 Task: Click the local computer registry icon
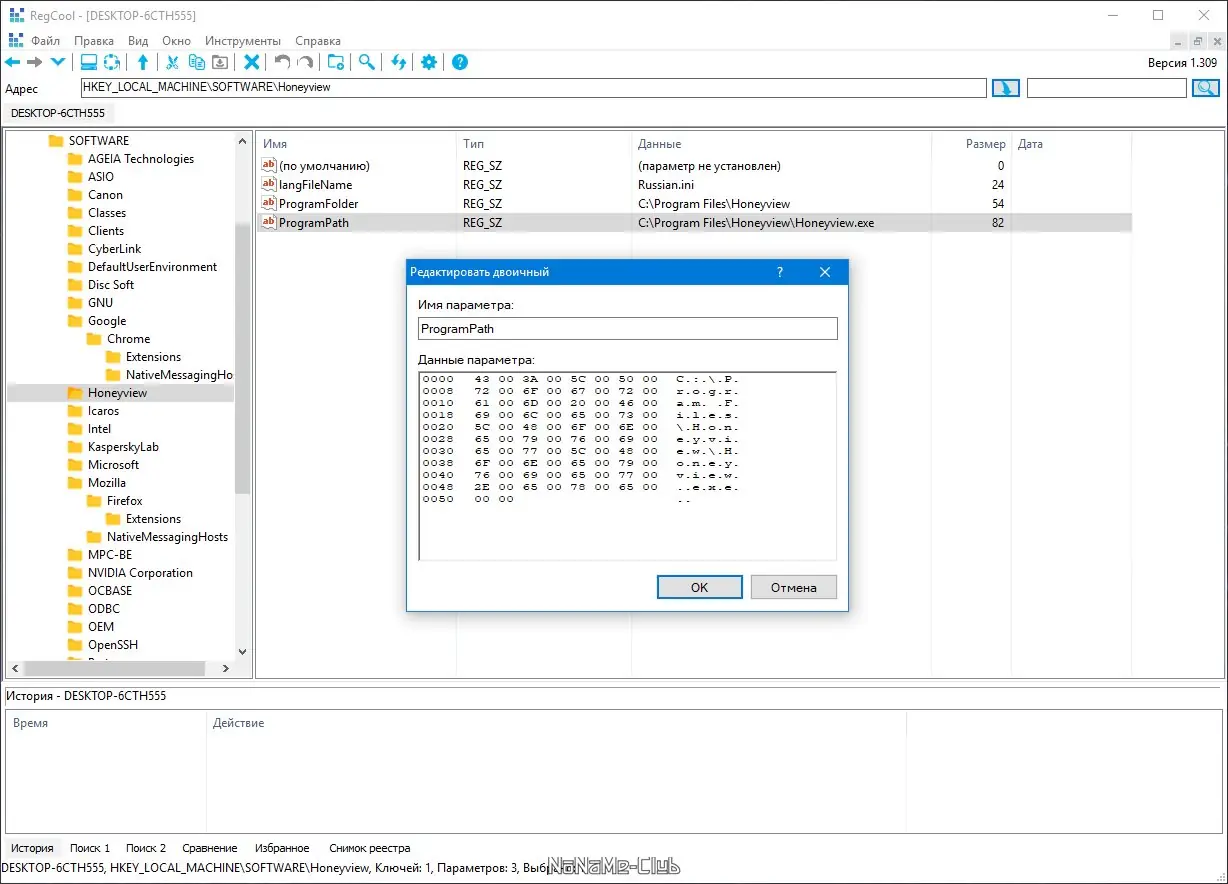point(89,62)
